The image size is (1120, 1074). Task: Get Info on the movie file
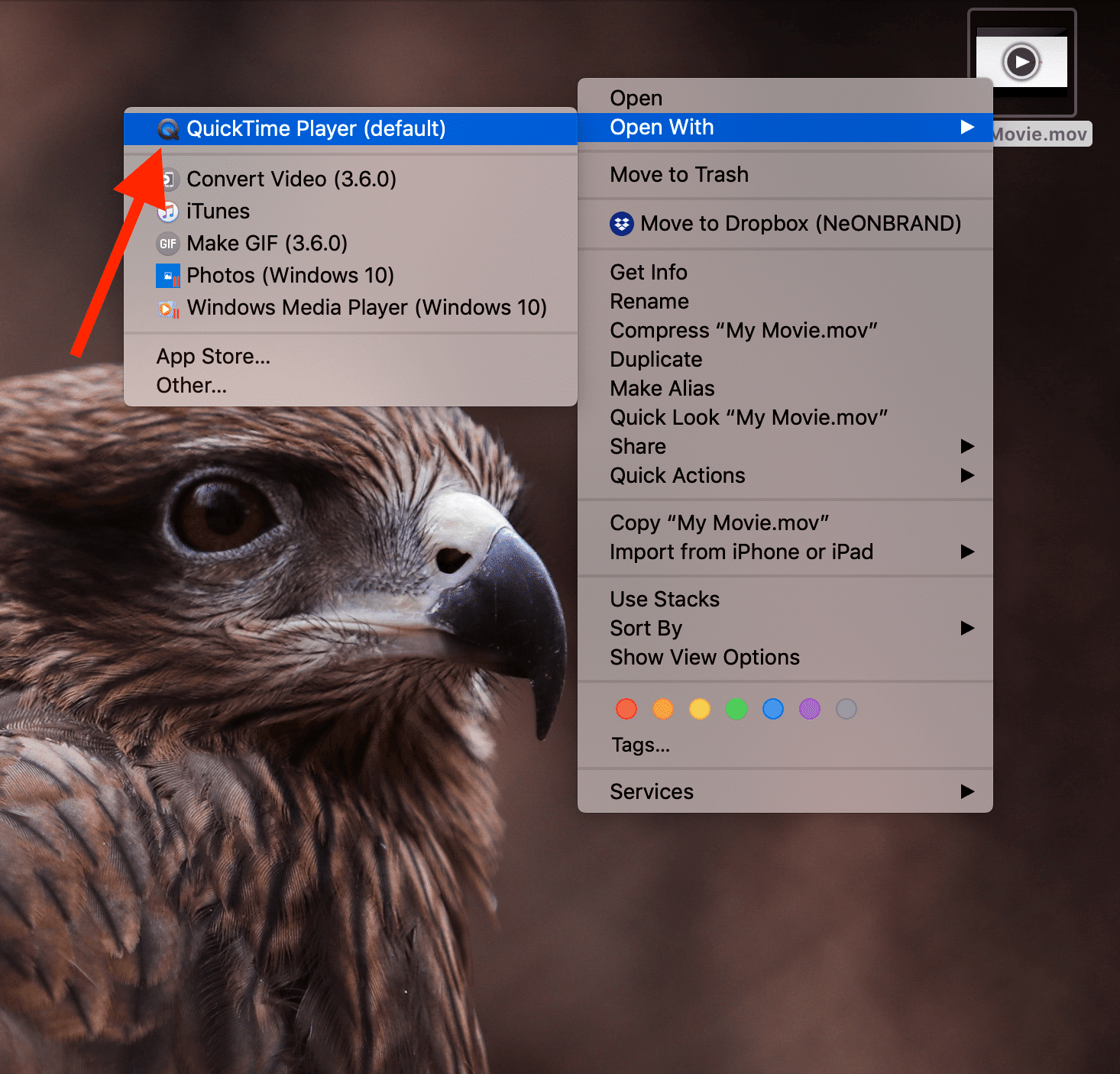pos(648,272)
